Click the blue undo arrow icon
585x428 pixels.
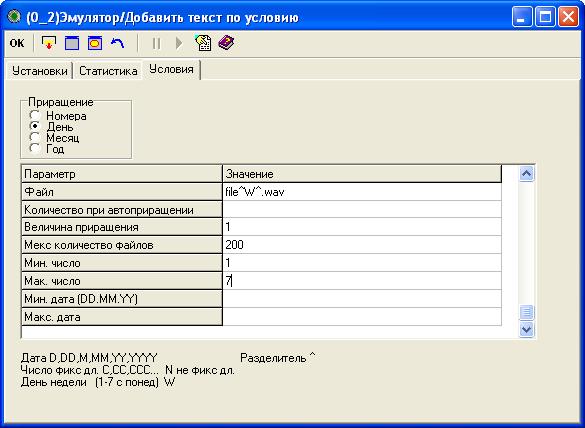118,43
